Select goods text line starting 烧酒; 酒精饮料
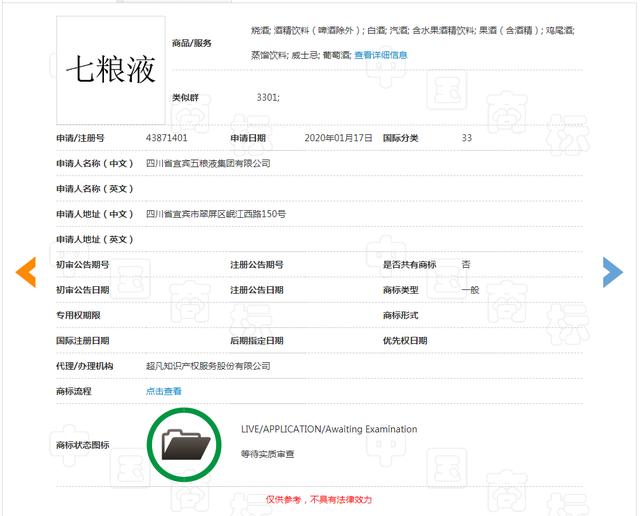 413,30
